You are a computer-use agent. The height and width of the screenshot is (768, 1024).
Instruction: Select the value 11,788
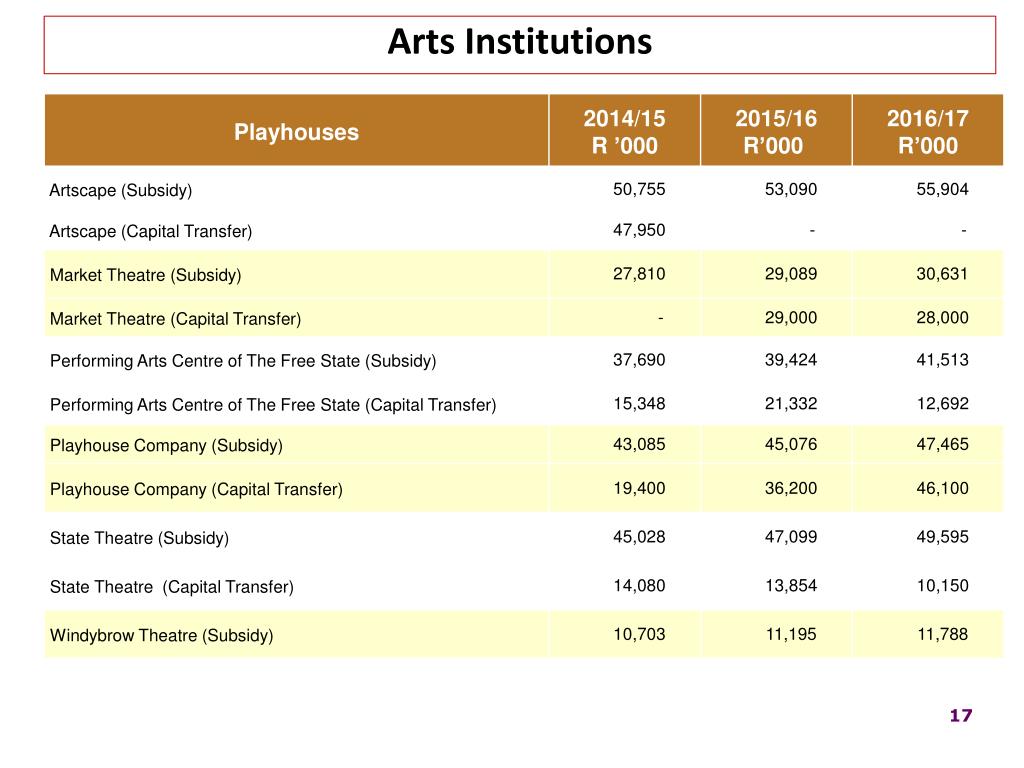[942, 634]
